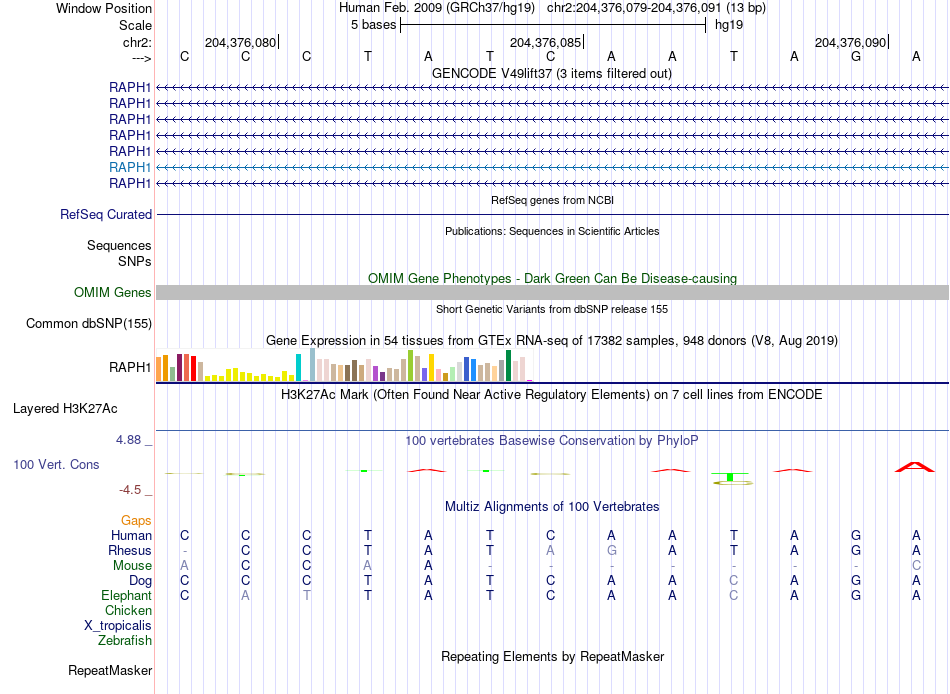The image size is (950, 694).
Task: Click the orange Gaps label
Action: coord(136,521)
